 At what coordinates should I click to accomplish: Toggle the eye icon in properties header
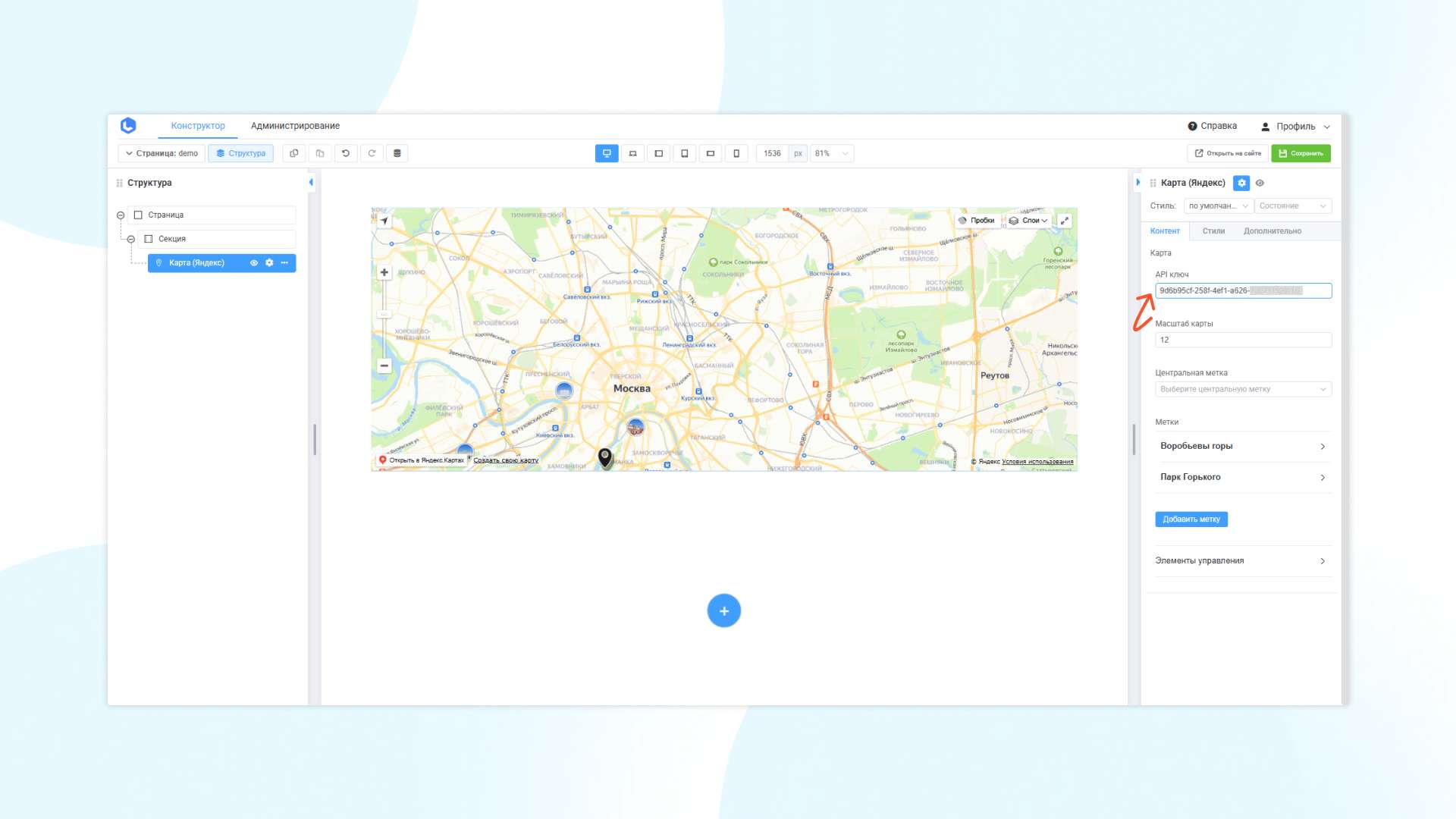tap(1260, 183)
